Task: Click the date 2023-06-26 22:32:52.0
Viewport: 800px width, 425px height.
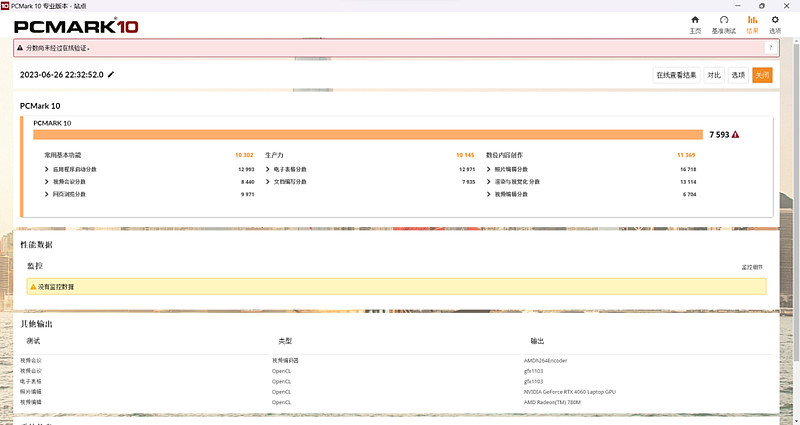Action: click(x=62, y=74)
